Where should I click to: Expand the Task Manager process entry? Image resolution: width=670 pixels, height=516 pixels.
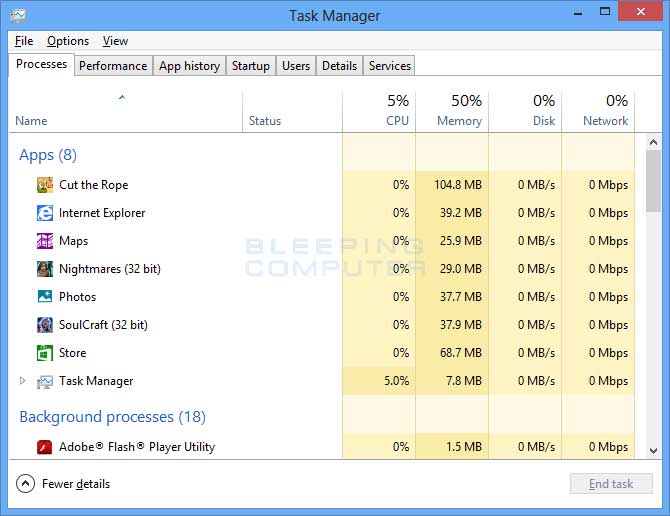(23, 380)
